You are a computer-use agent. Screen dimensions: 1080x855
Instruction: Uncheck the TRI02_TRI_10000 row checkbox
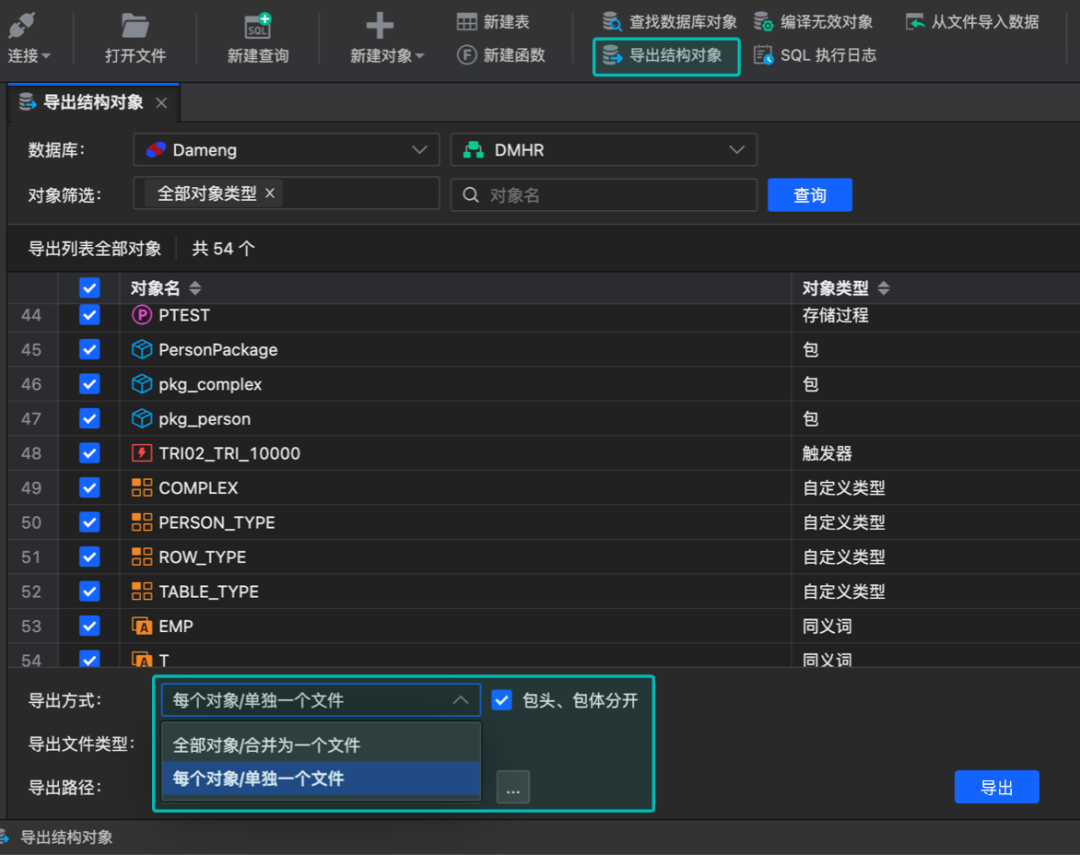(90, 453)
